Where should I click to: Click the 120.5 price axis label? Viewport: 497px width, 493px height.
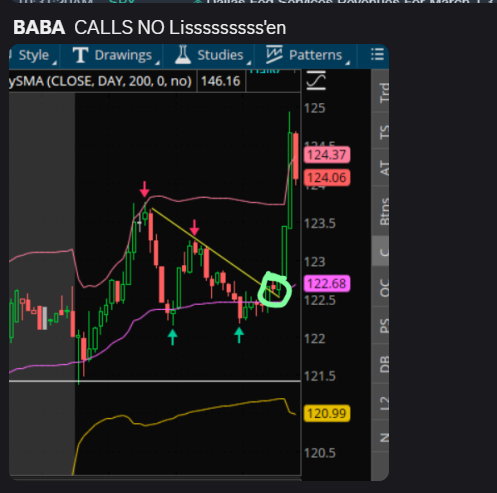pos(320,453)
